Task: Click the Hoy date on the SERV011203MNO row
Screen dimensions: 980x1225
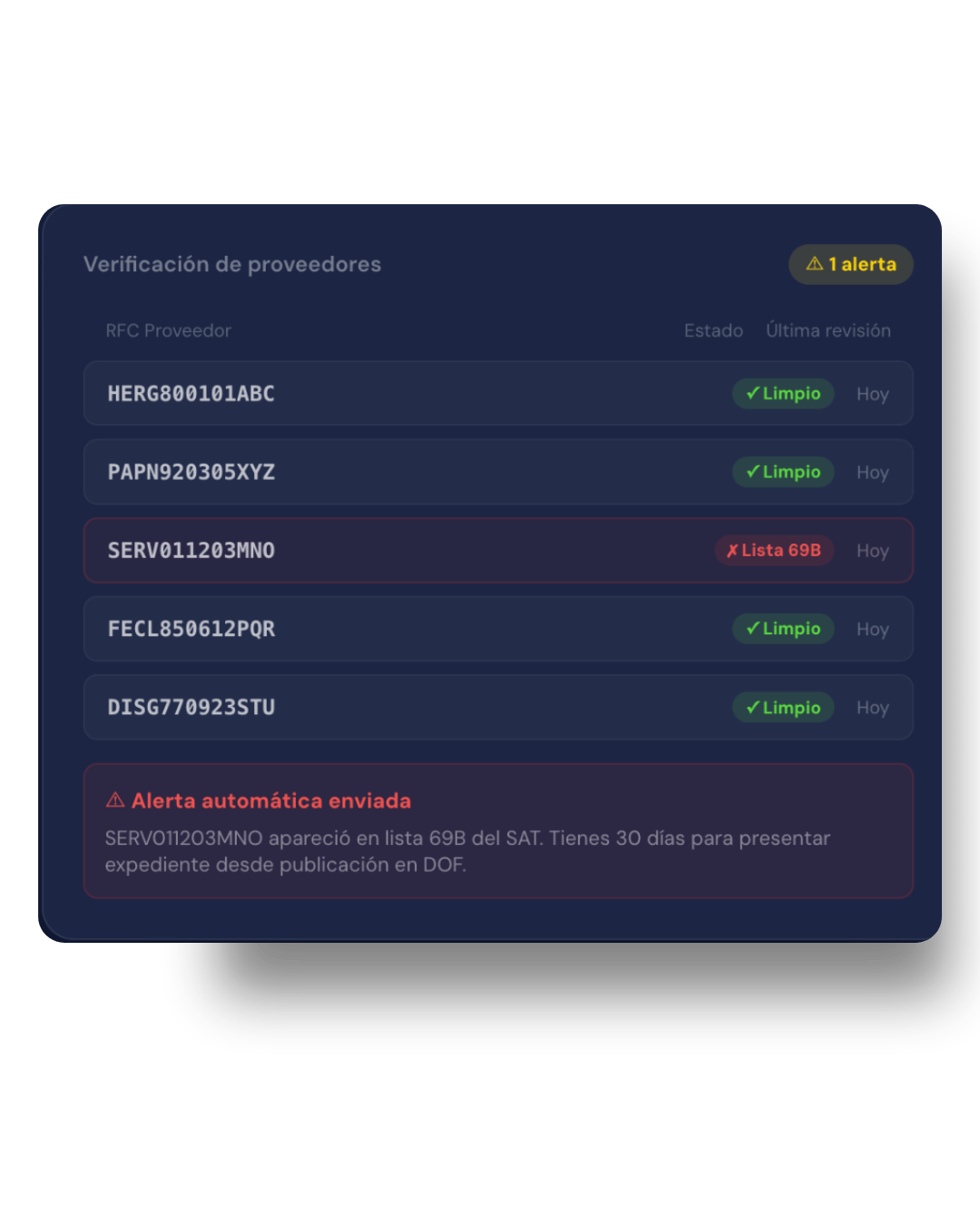Action: [x=873, y=551]
